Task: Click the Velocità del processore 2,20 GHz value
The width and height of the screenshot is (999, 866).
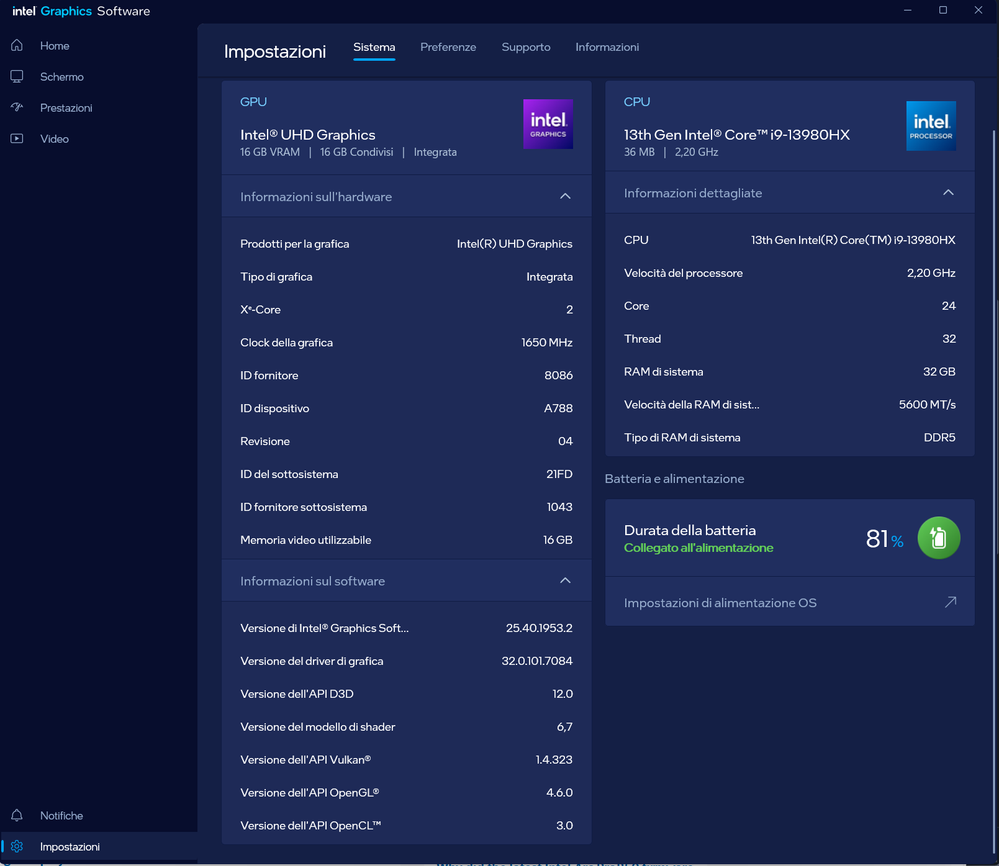Action: pos(931,273)
